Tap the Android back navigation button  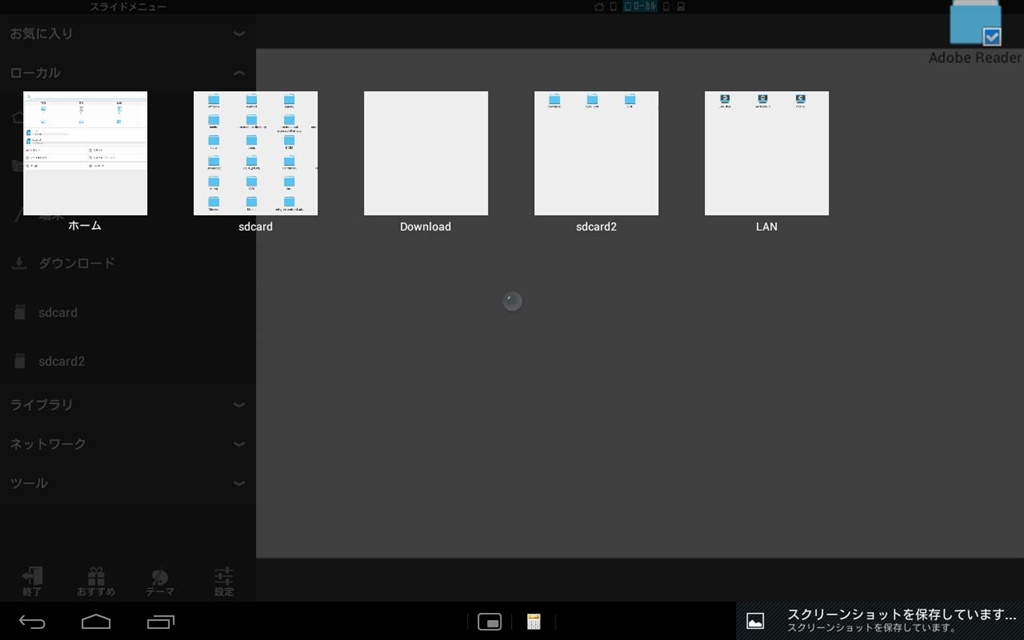32,622
